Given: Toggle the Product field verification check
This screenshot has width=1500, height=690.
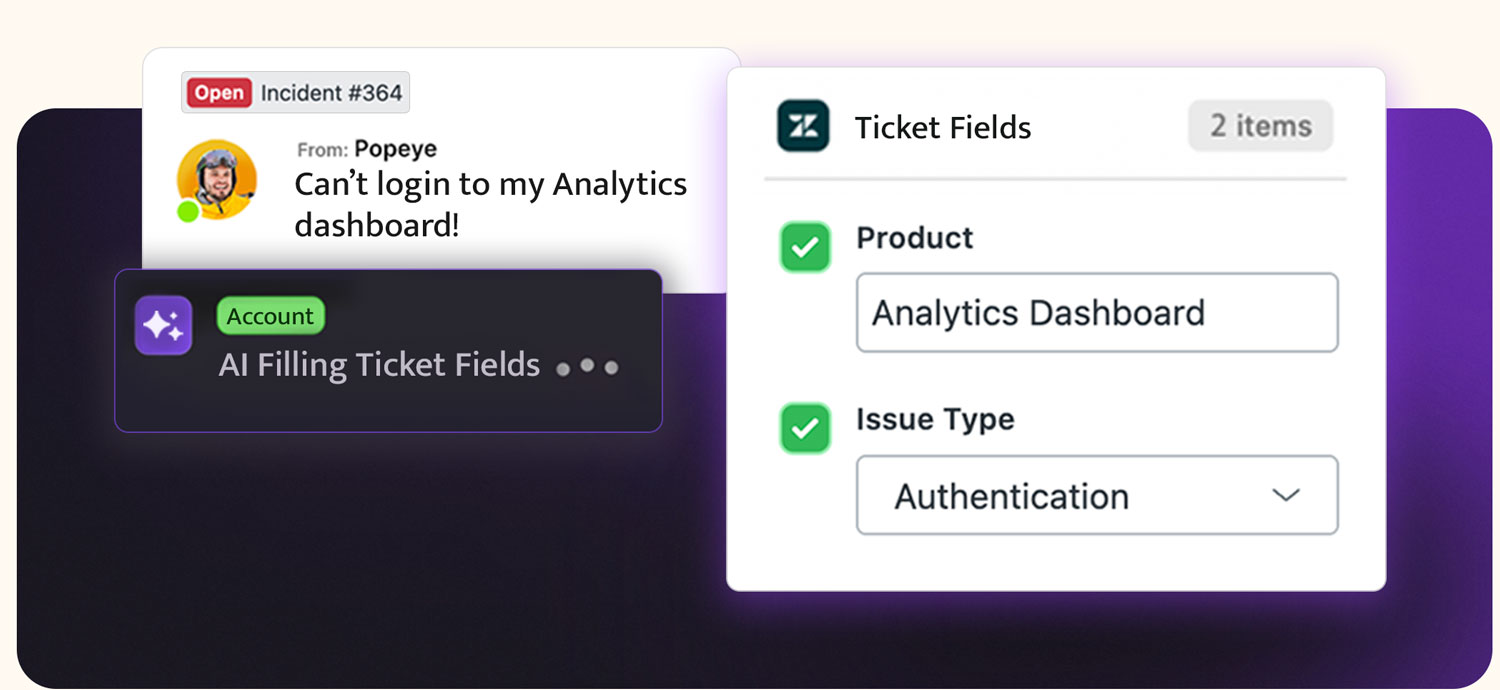Looking at the screenshot, I should tap(805, 247).
